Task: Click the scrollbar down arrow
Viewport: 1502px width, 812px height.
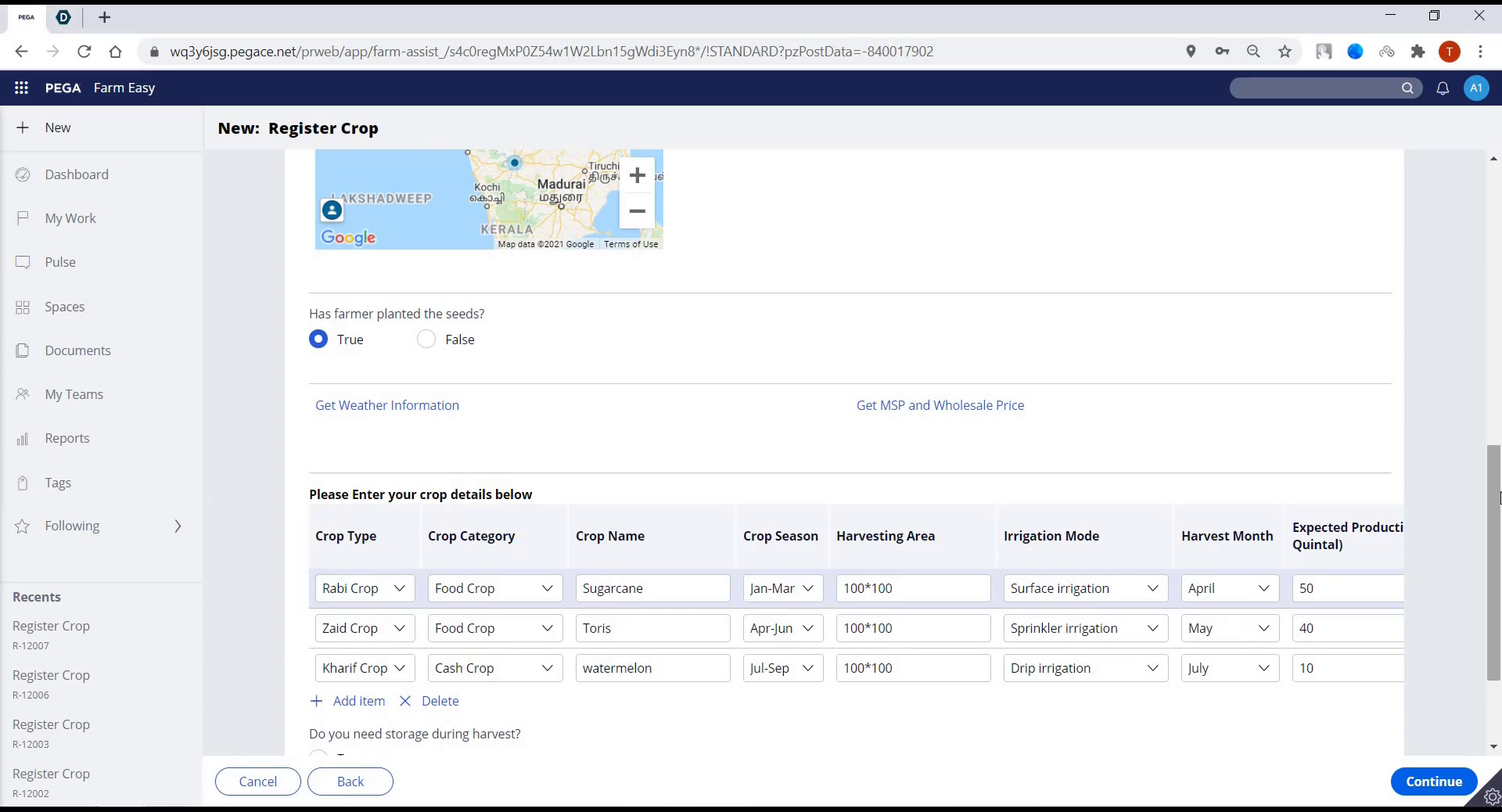Action: [x=1493, y=747]
